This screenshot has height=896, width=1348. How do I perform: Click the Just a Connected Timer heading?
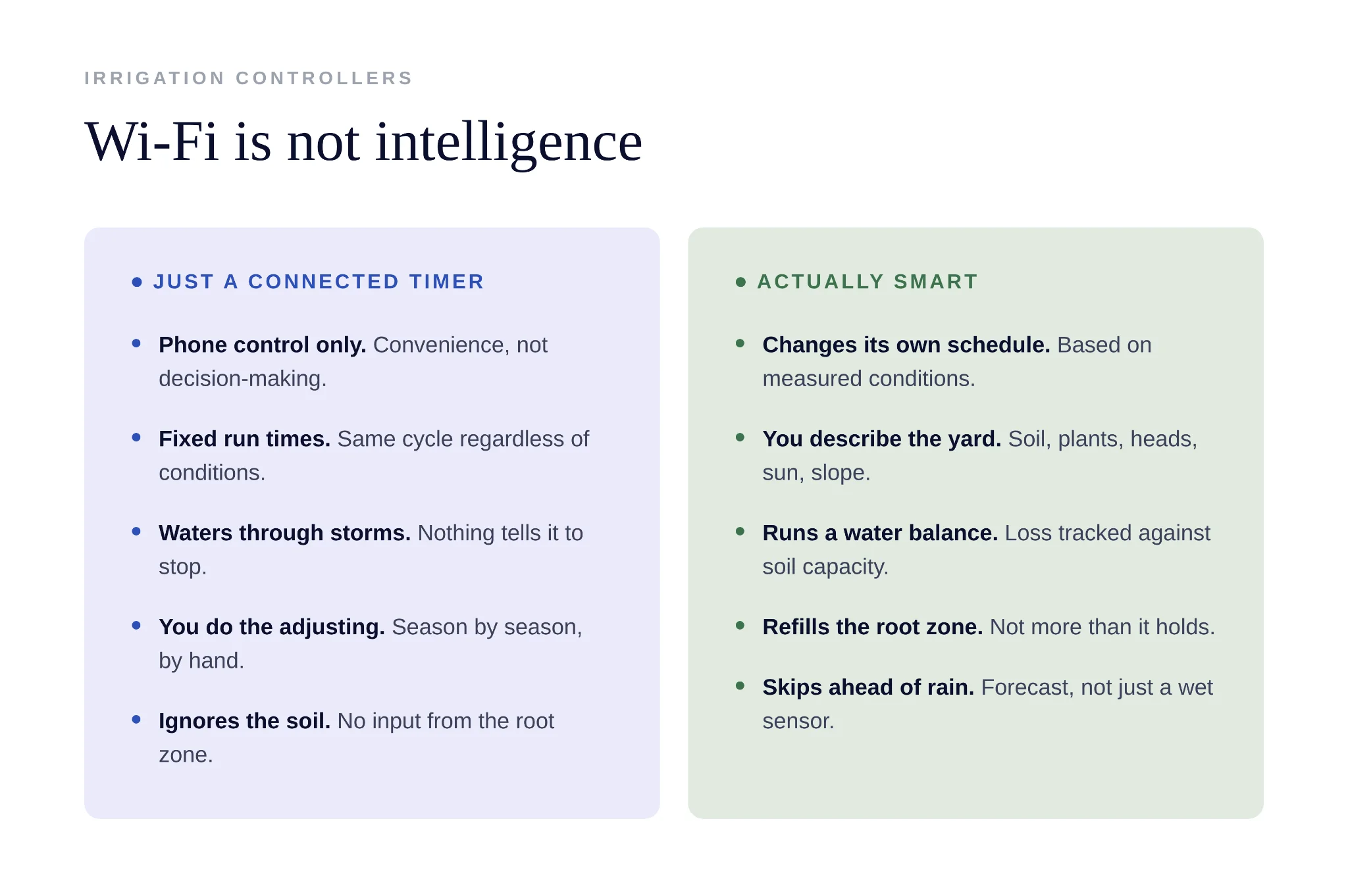click(x=319, y=282)
